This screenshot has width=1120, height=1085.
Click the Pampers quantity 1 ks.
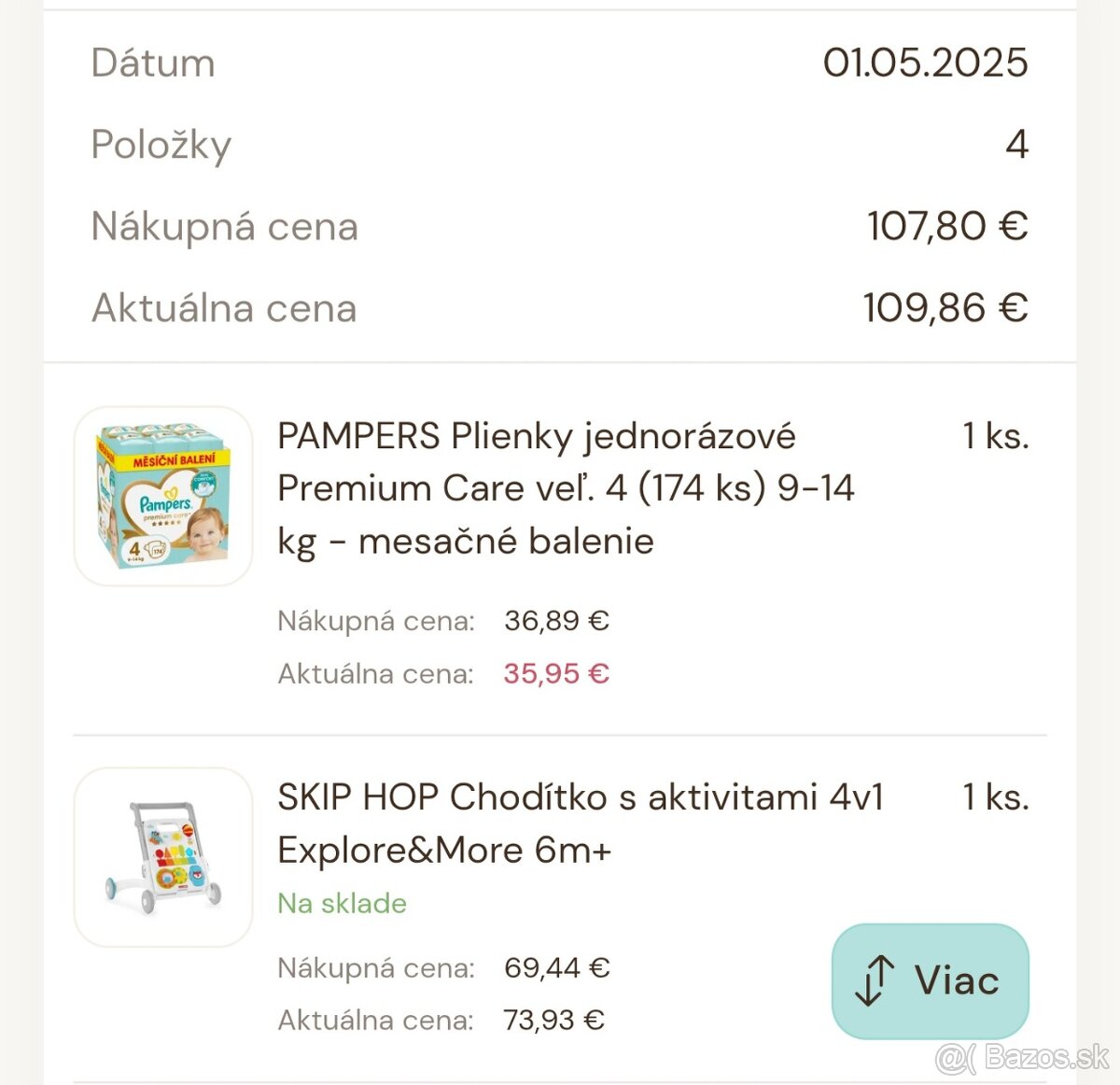(x=995, y=436)
